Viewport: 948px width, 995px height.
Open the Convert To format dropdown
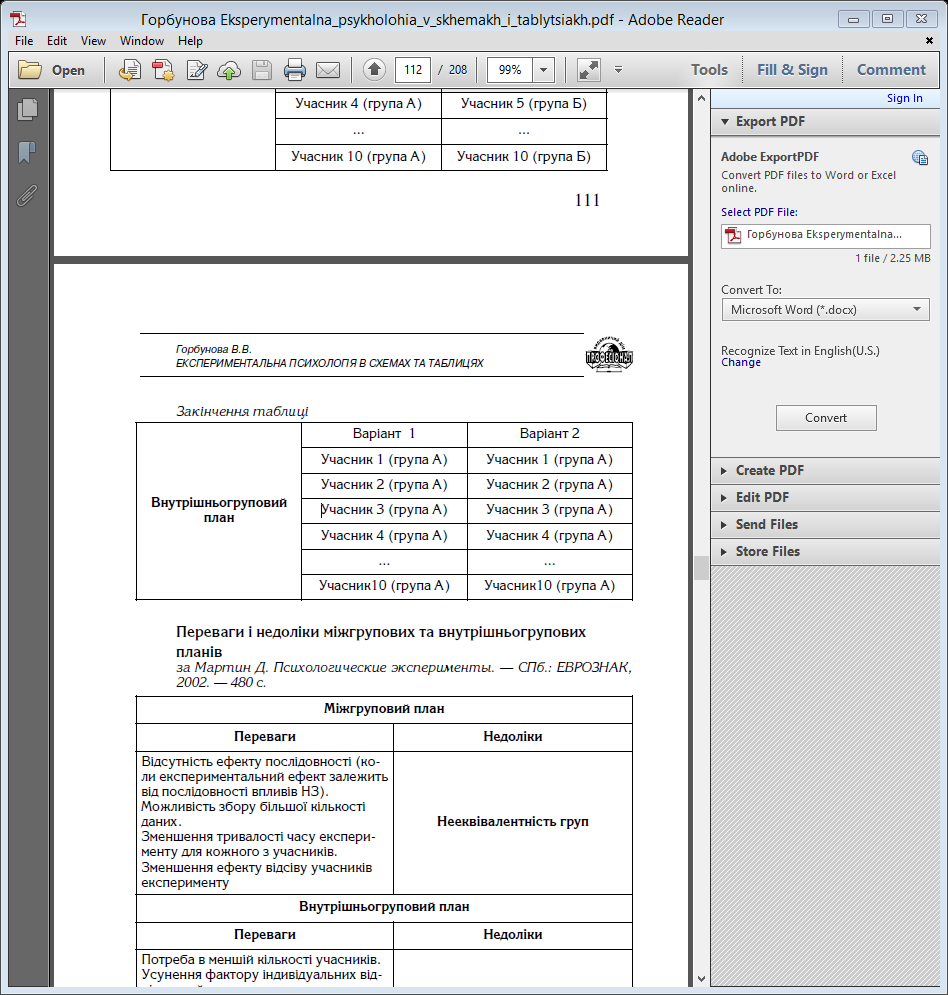point(825,310)
